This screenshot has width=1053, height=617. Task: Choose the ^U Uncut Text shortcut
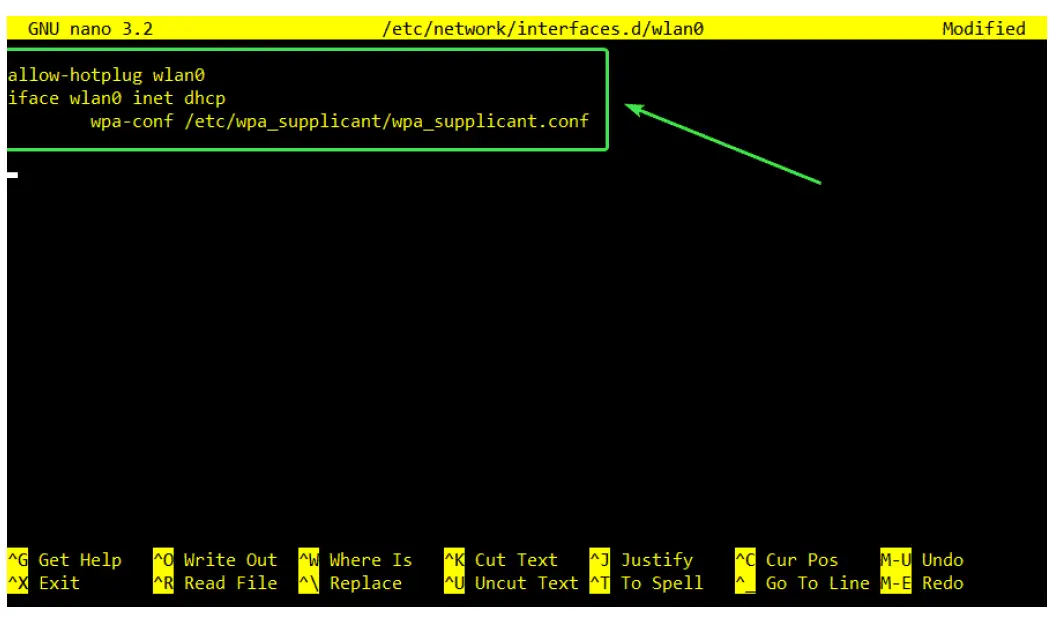[511, 583]
